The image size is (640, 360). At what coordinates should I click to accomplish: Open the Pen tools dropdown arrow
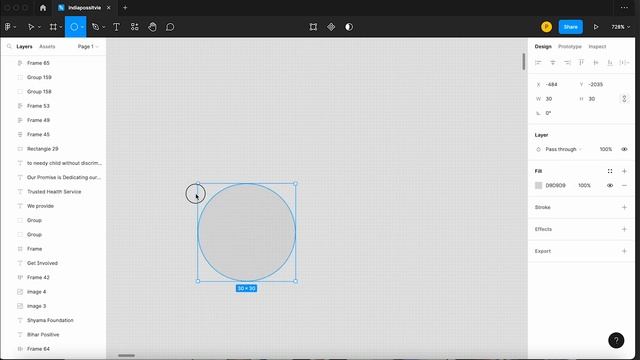(x=104, y=27)
